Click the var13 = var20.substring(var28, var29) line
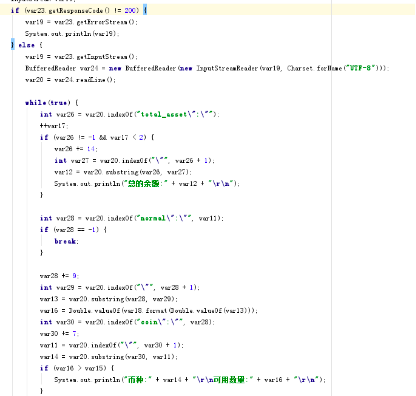416x396 pixels. [x=109, y=299]
